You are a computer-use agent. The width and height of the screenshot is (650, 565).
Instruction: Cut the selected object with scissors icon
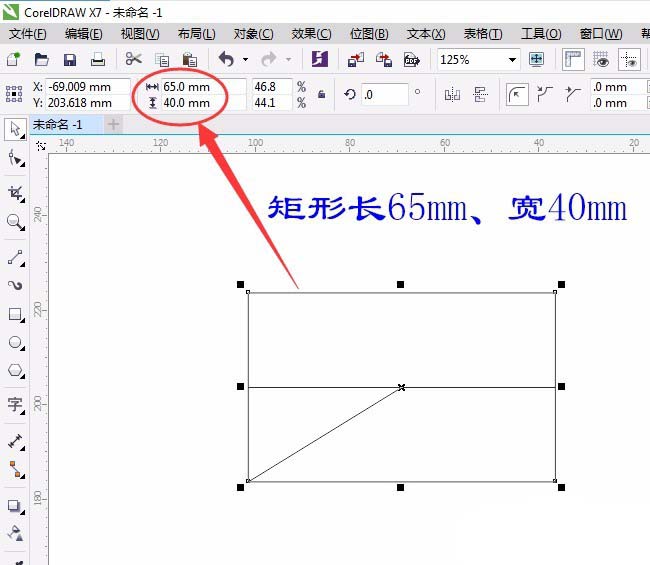pos(133,59)
